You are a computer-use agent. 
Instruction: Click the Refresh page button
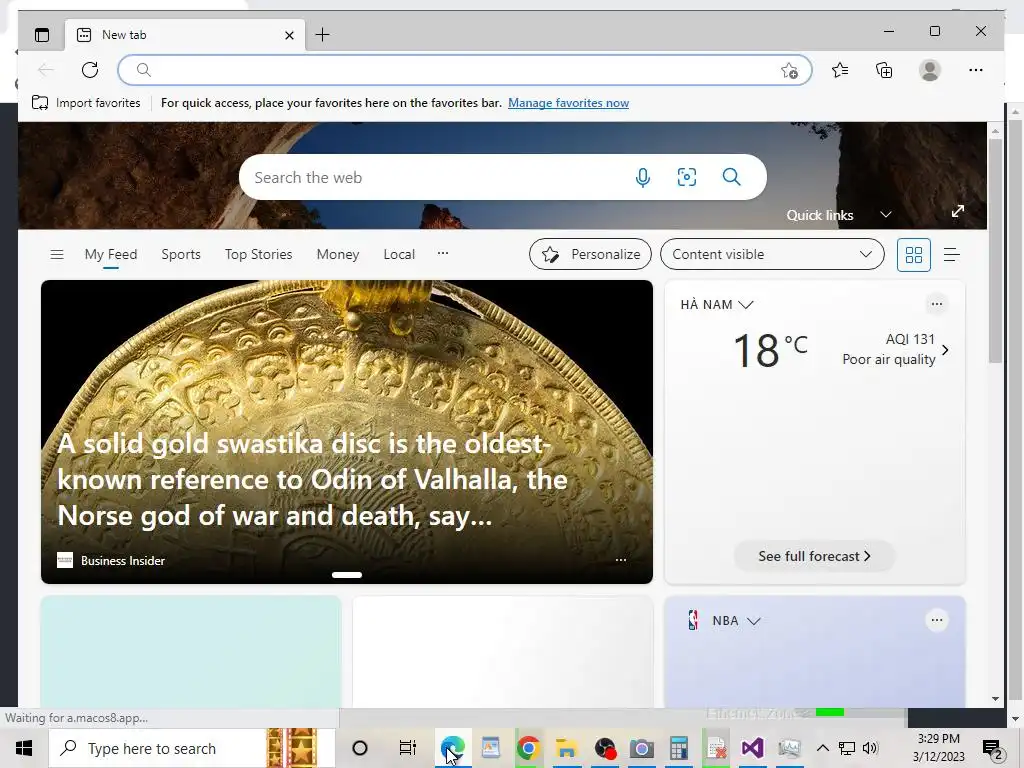tap(90, 70)
